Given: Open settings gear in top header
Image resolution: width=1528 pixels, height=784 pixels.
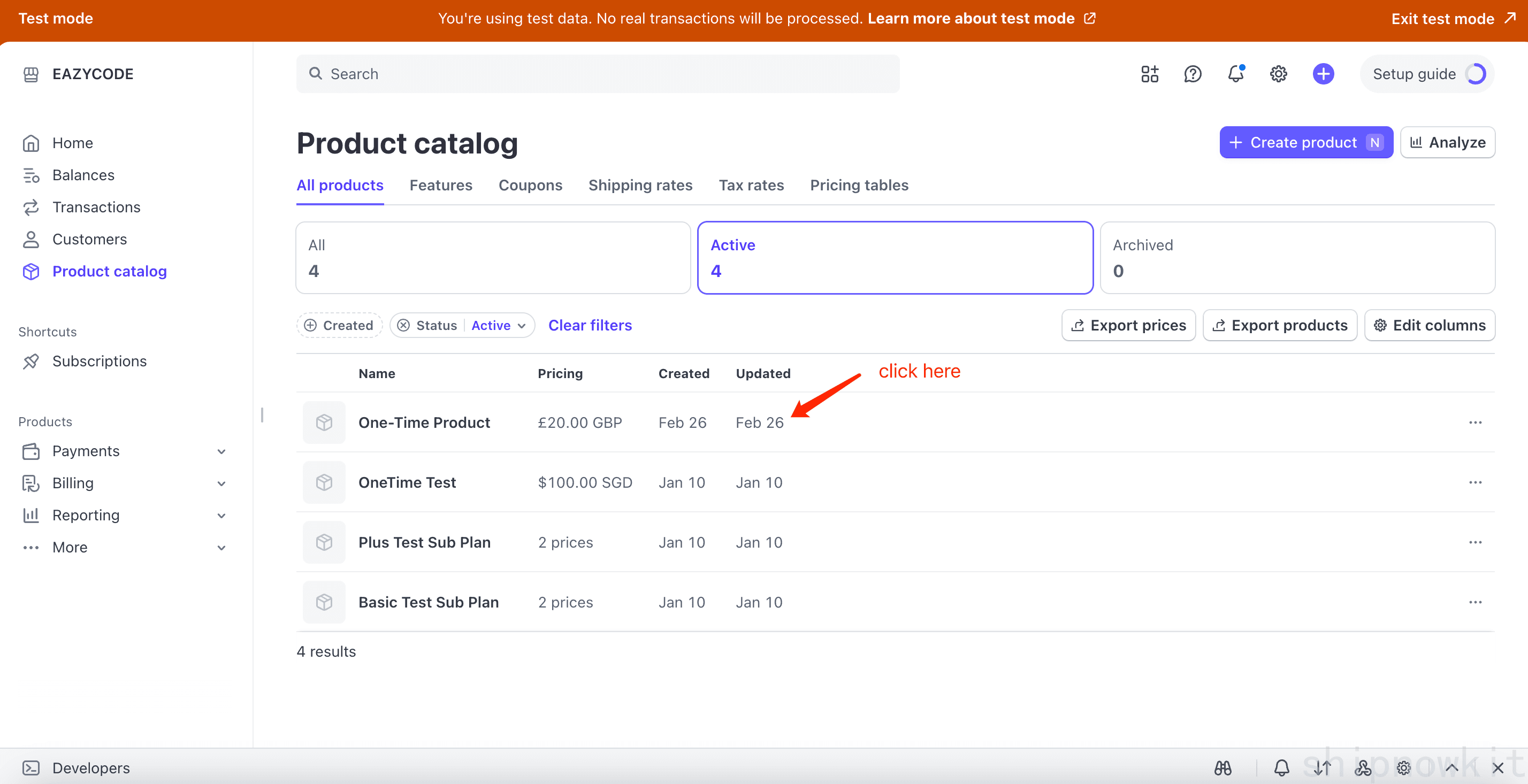Looking at the screenshot, I should [1278, 74].
